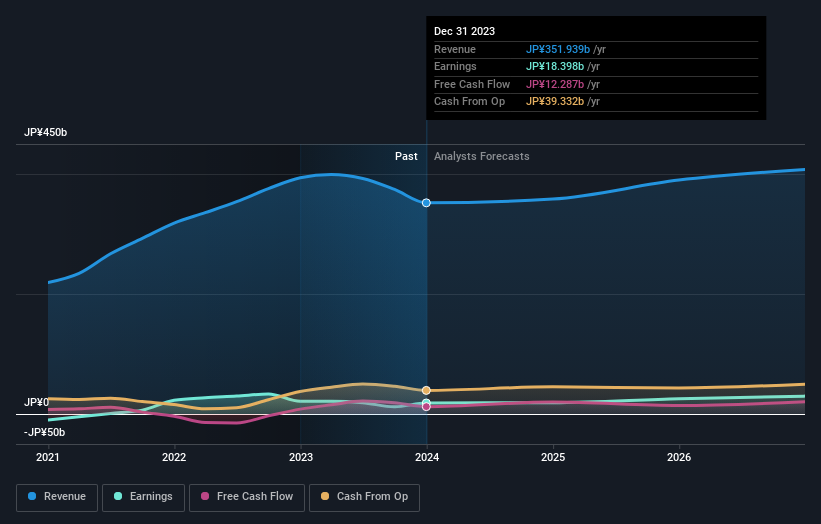This screenshot has height=524, width=821.
Task: Toggle the Revenue legend button
Action: (x=57, y=497)
